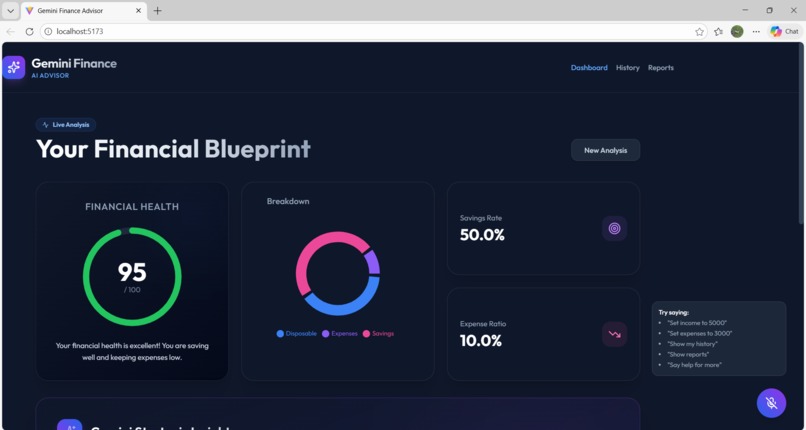Image resolution: width=806 pixels, height=430 pixels.
Task: Toggle the muted microphone voice button
Action: click(771, 403)
